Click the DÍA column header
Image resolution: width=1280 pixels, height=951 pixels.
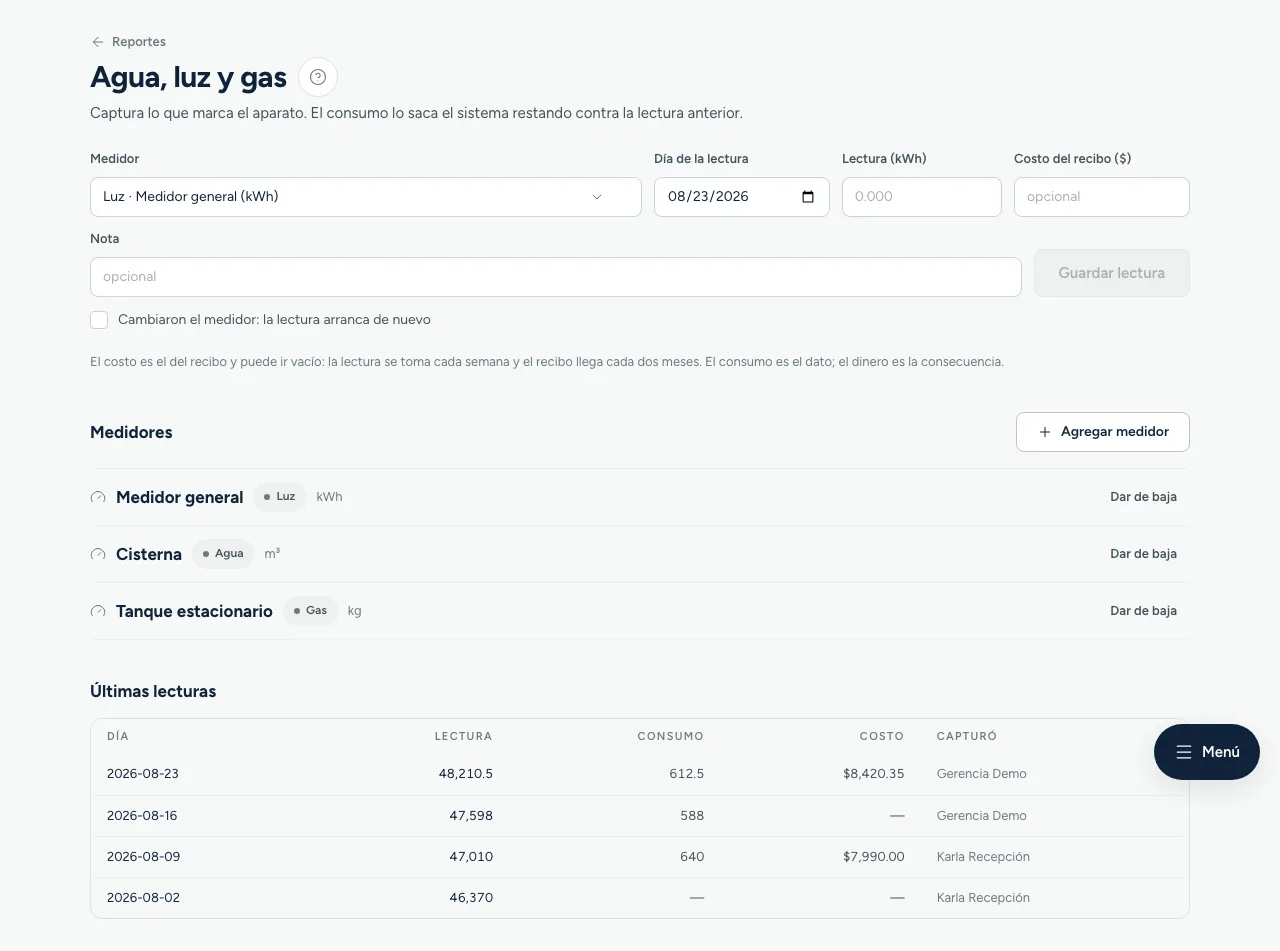click(x=118, y=736)
